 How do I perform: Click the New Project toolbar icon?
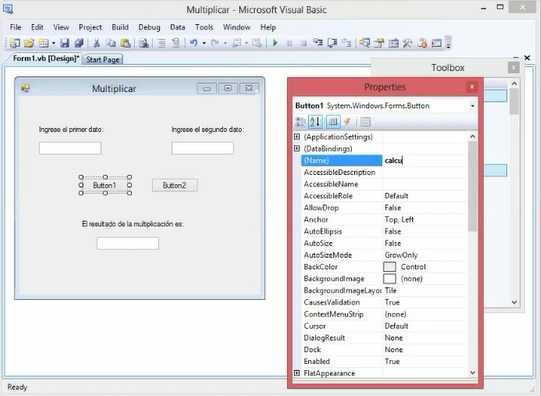(x=14, y=43)
